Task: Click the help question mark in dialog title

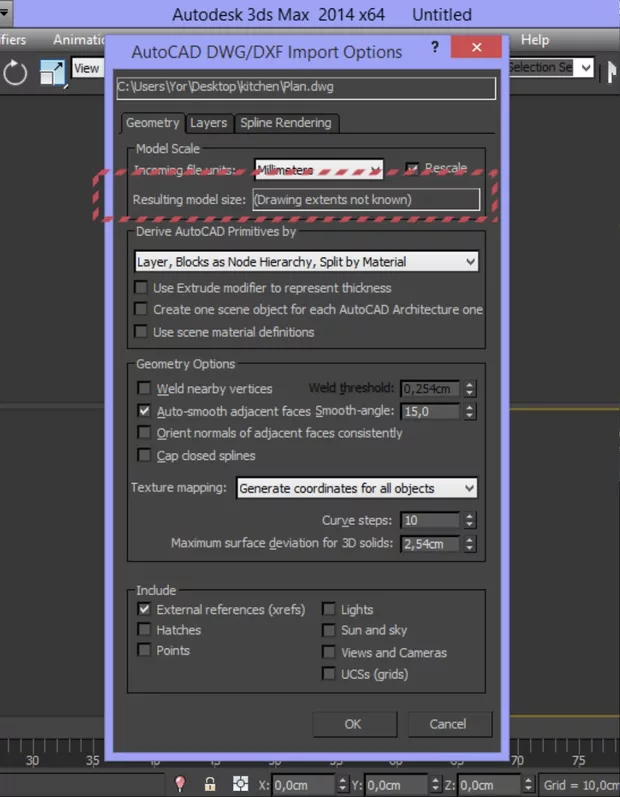Action: tap(435, 47)
